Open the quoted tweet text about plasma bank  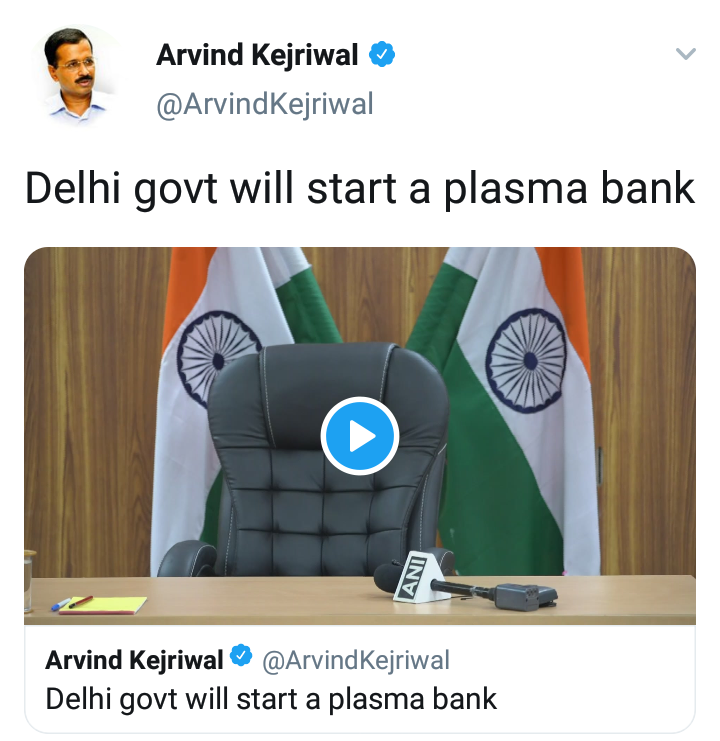tap(271, 699)
